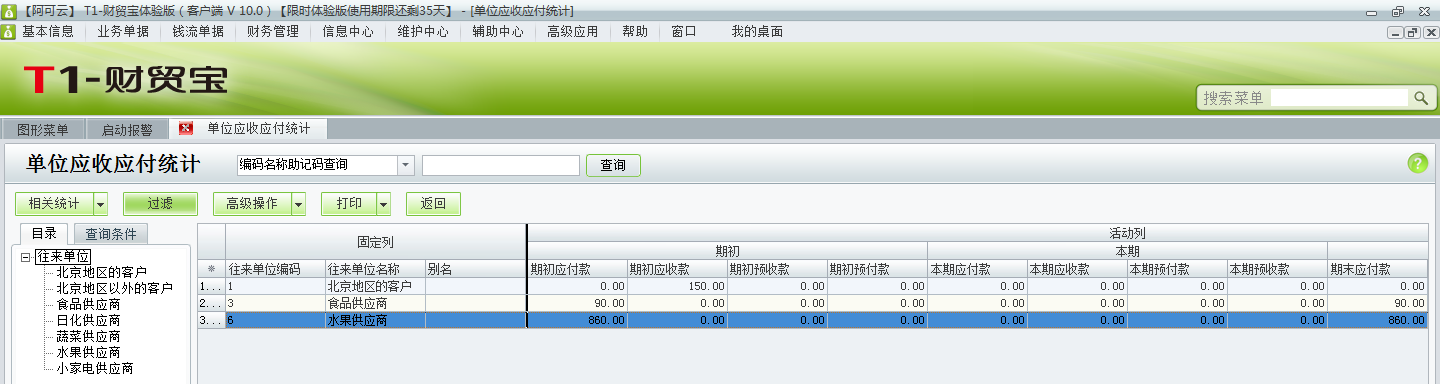
Task: Select 水果供应商 in the tree
Action: (89, 352)
